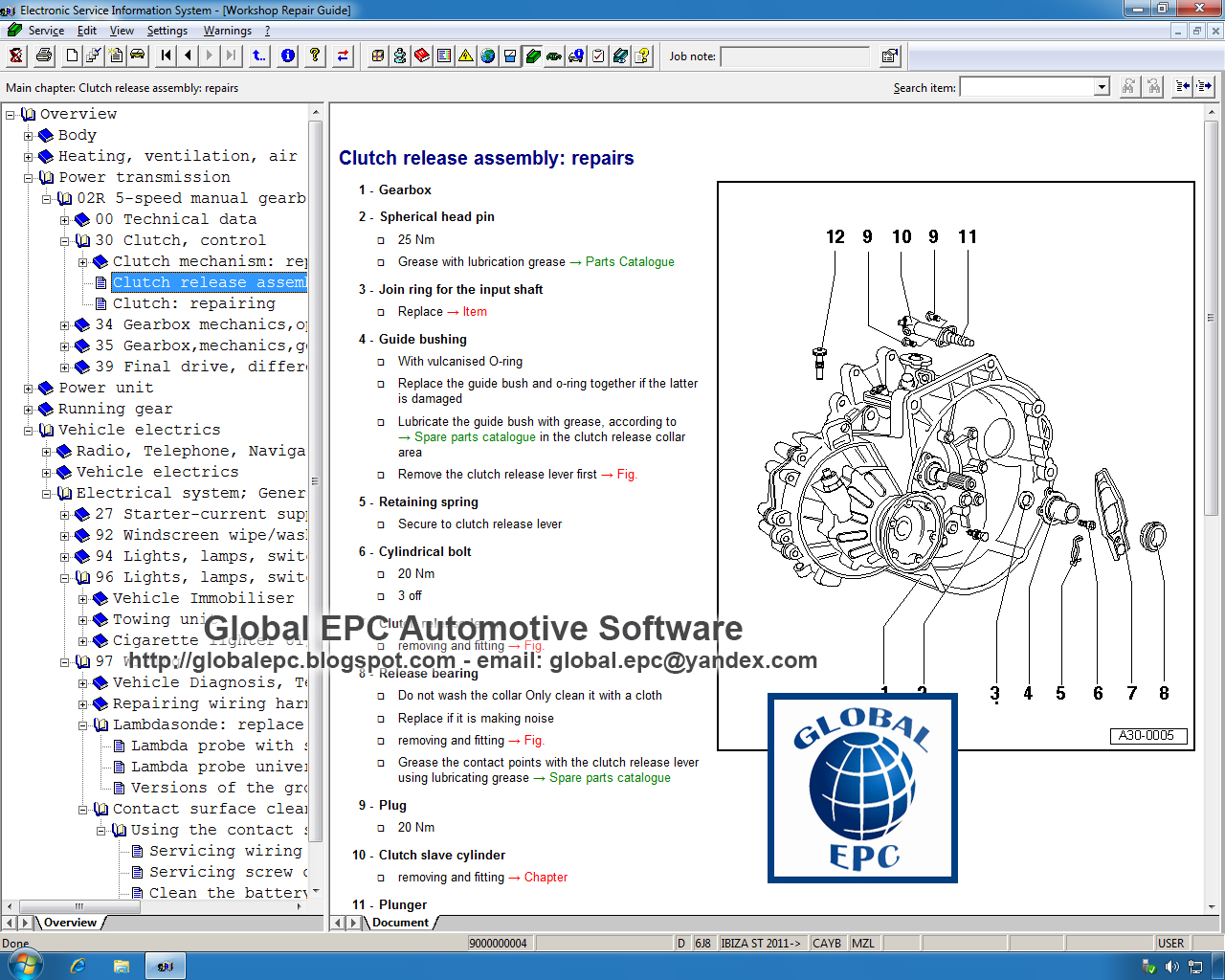The width and height of the screenshot is (1225, 980).
Task: Click the red Chapter link under Clutch slave cylinder
Action: point(546,877)
